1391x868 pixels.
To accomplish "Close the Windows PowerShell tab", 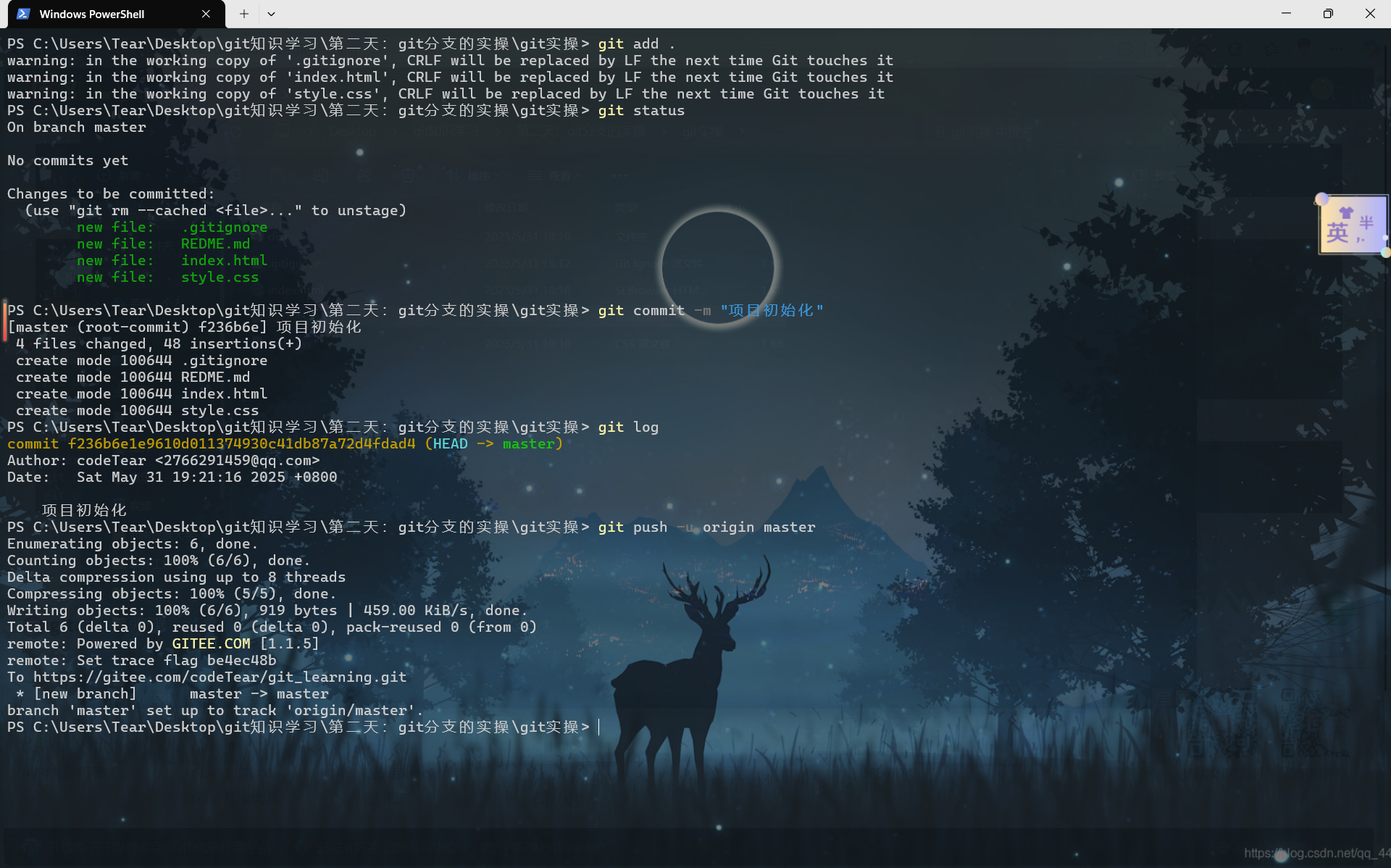I will point(206,14).
